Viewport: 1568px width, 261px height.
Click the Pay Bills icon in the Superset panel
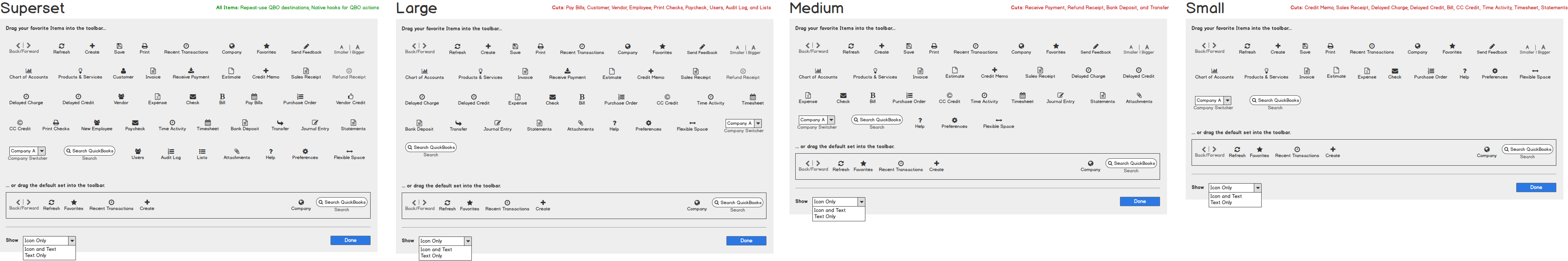pyautogui.click(x=254, y=97)
